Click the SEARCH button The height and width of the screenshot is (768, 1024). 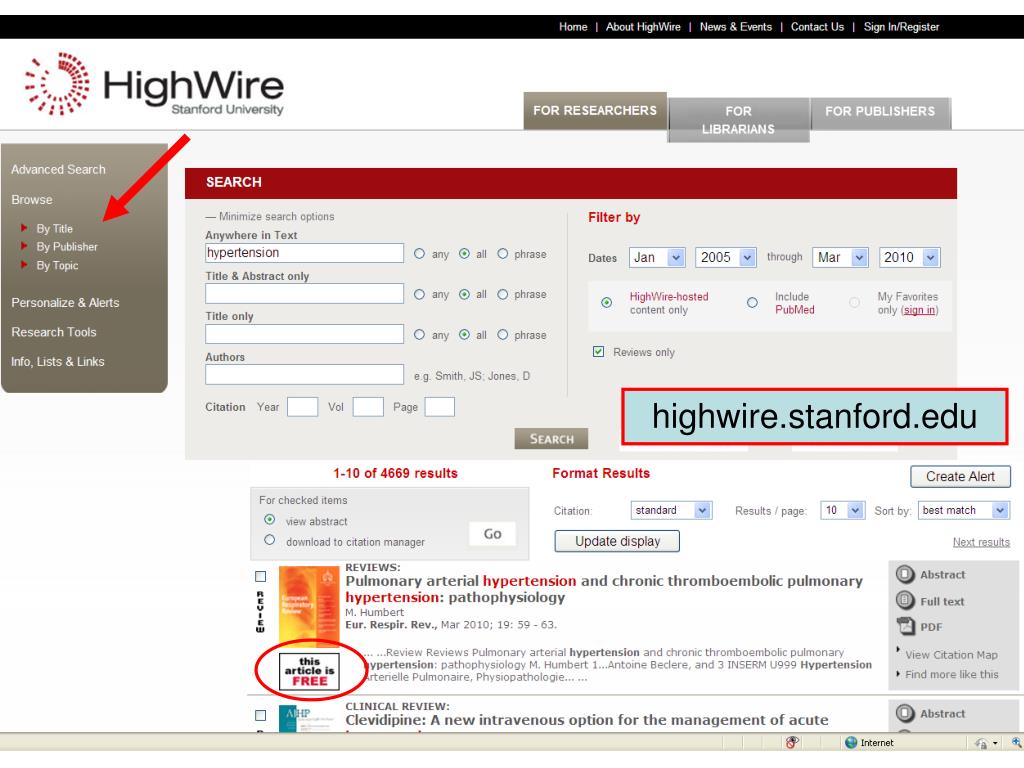[551, 439]
